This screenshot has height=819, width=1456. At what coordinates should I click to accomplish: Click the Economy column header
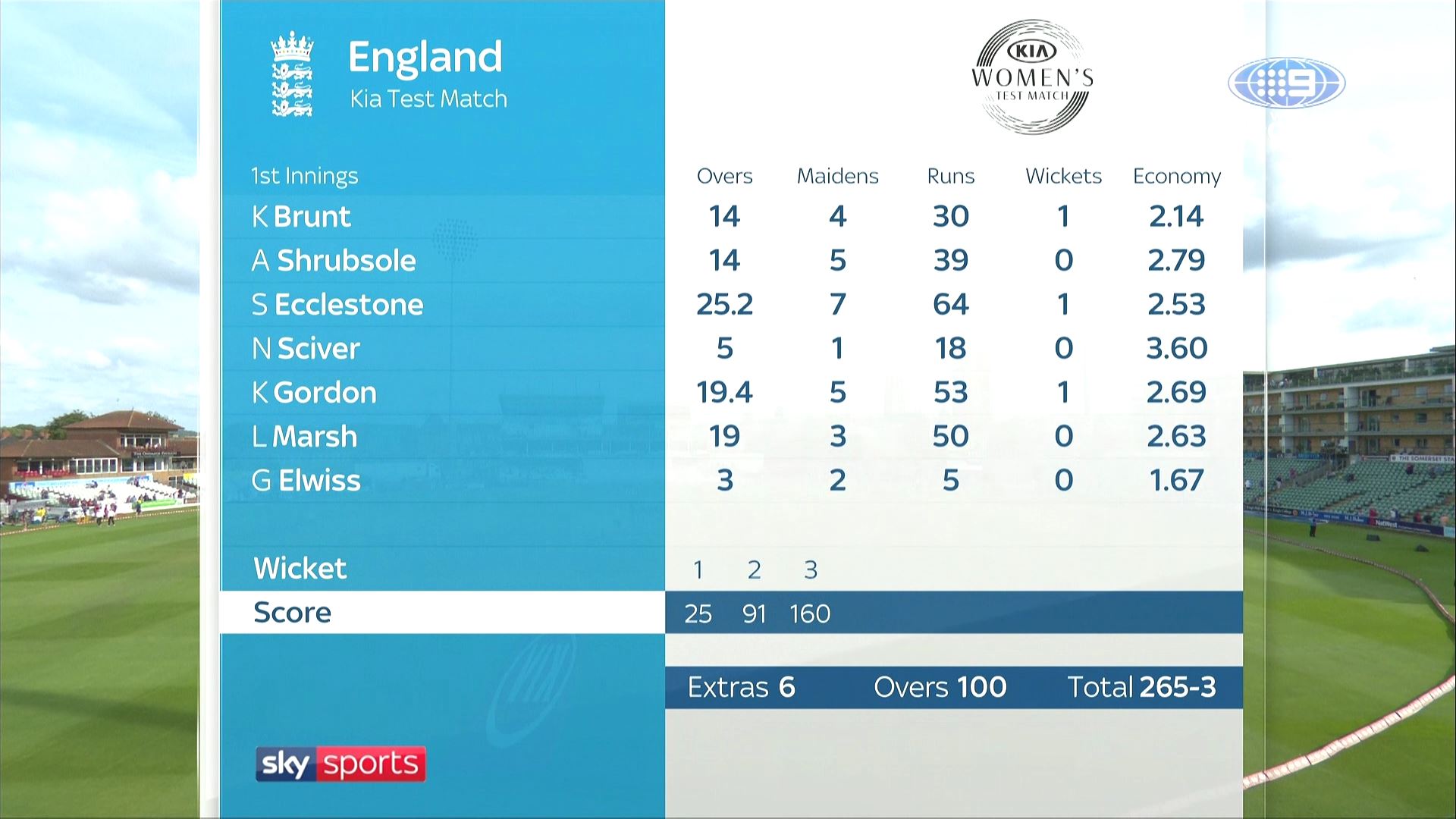click(x=1176, y=176)
